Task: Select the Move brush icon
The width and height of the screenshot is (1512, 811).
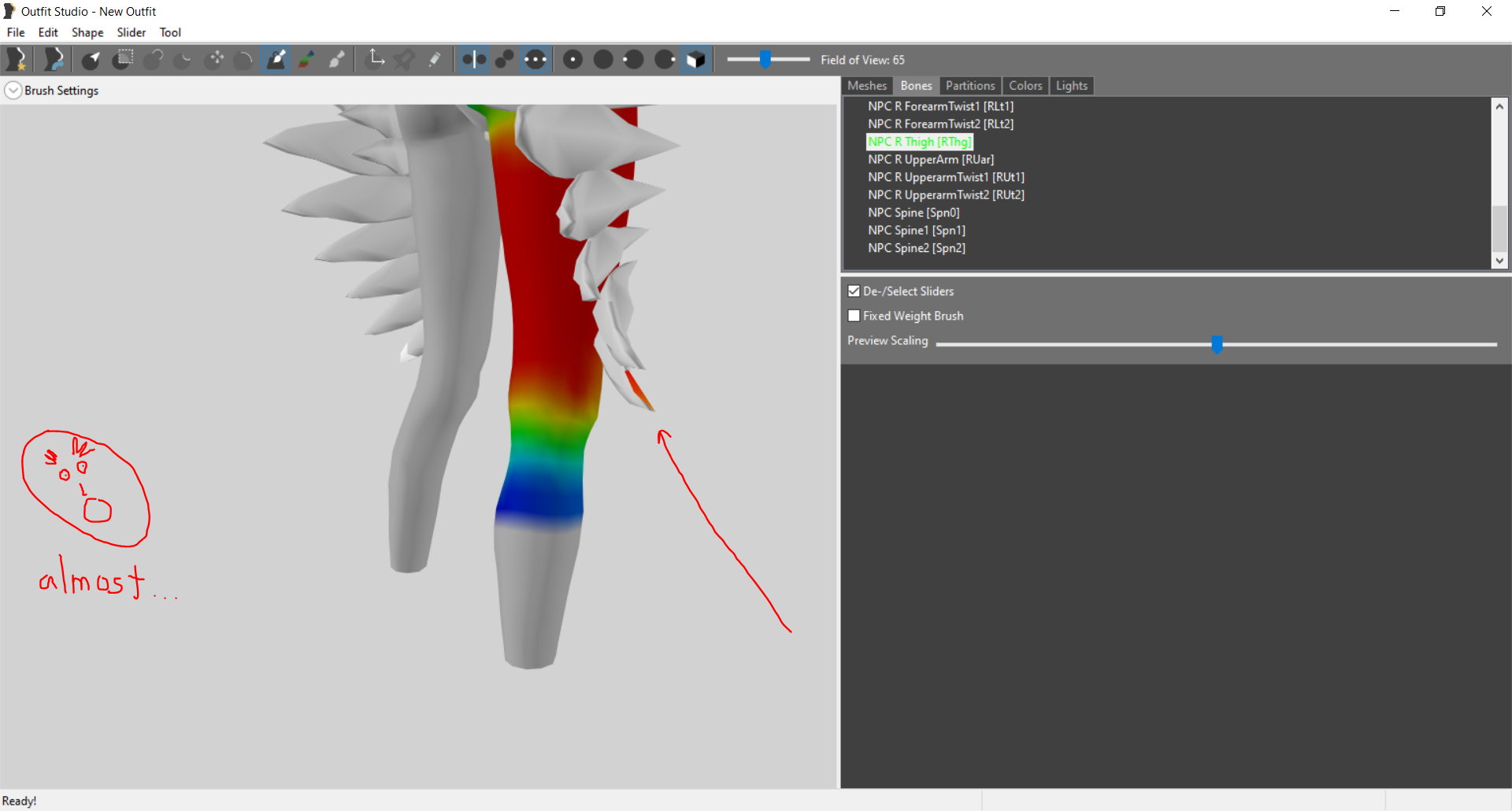Action: [213, 59]
